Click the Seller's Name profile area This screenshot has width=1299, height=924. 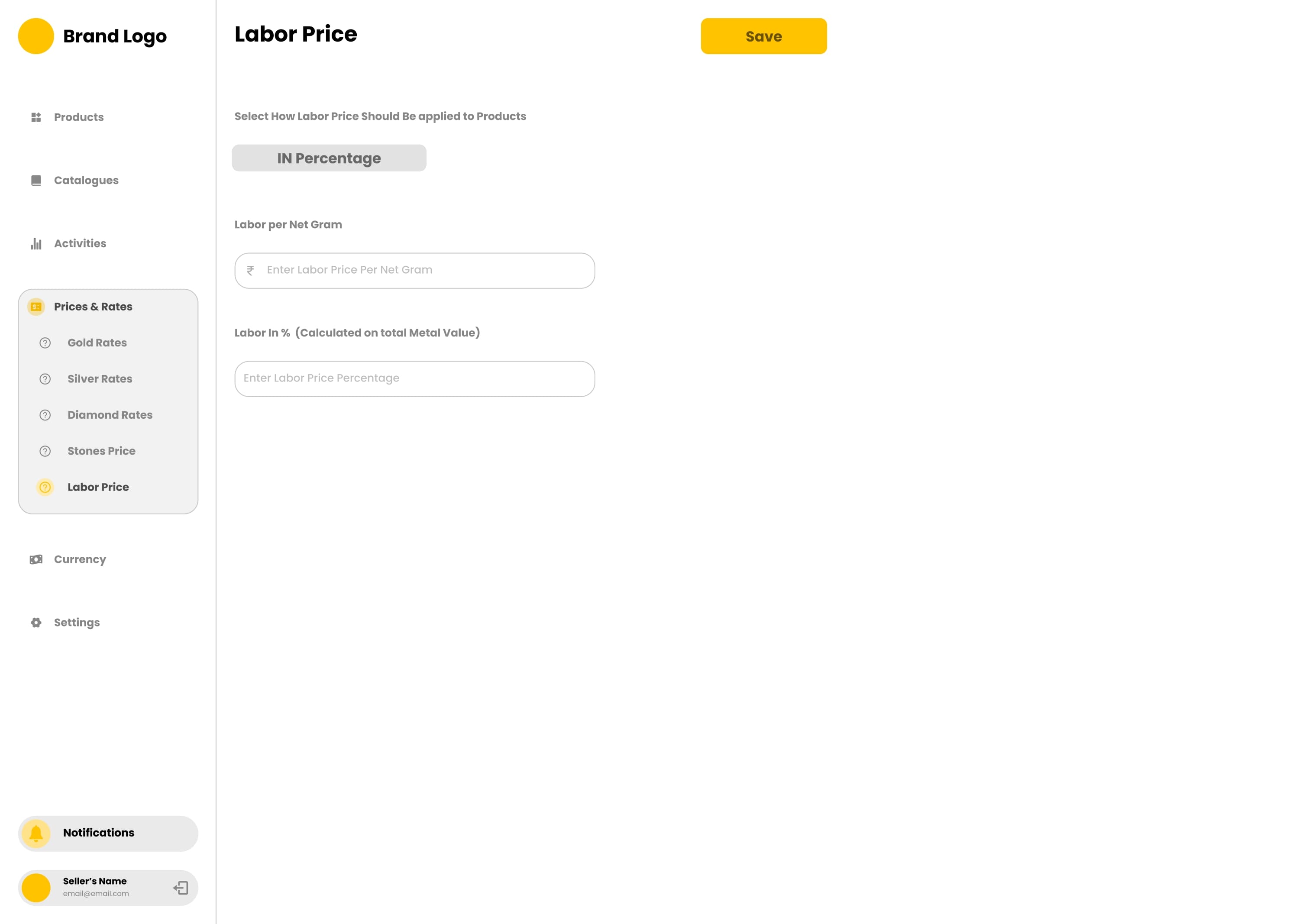[x=94, y=886]
